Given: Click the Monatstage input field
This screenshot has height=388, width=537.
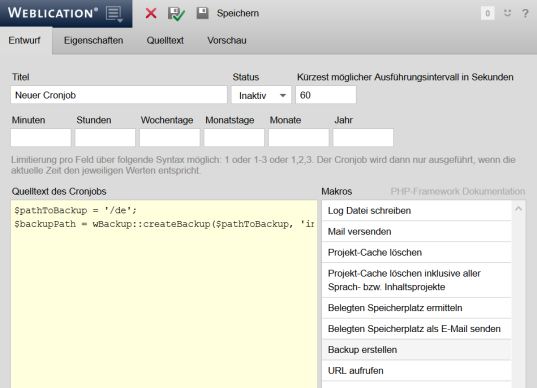Looking at the screenshot, I should tap(234, 138).
